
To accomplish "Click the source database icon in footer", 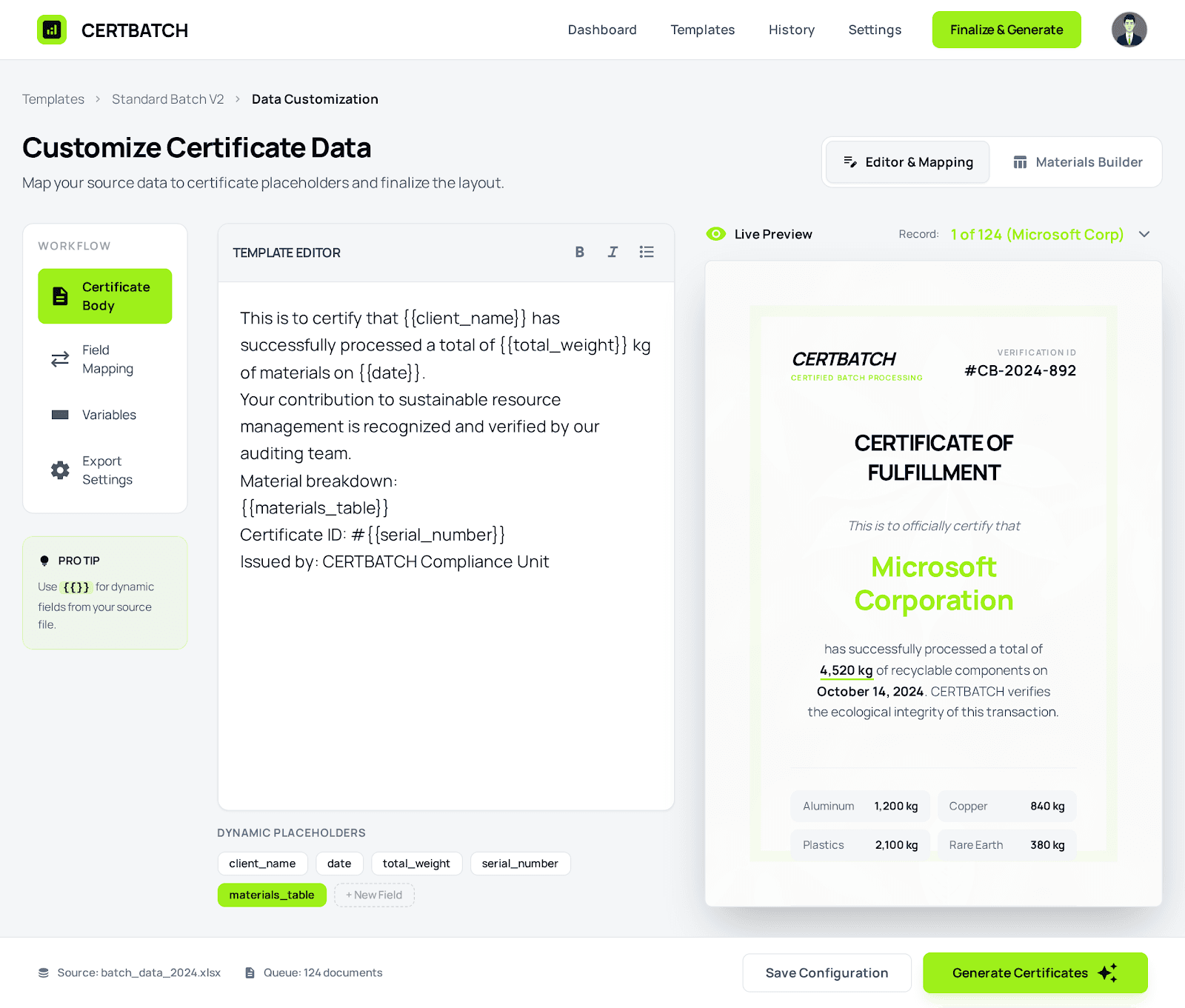I will point(44,972).
